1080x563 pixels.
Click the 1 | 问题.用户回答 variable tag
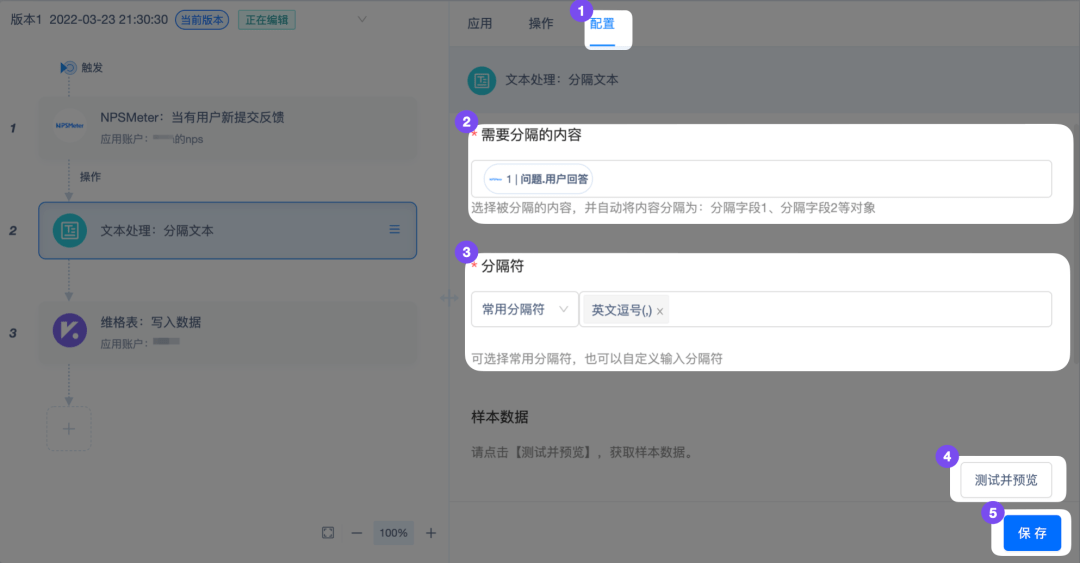pyautogui.click(x=539, y=179)
